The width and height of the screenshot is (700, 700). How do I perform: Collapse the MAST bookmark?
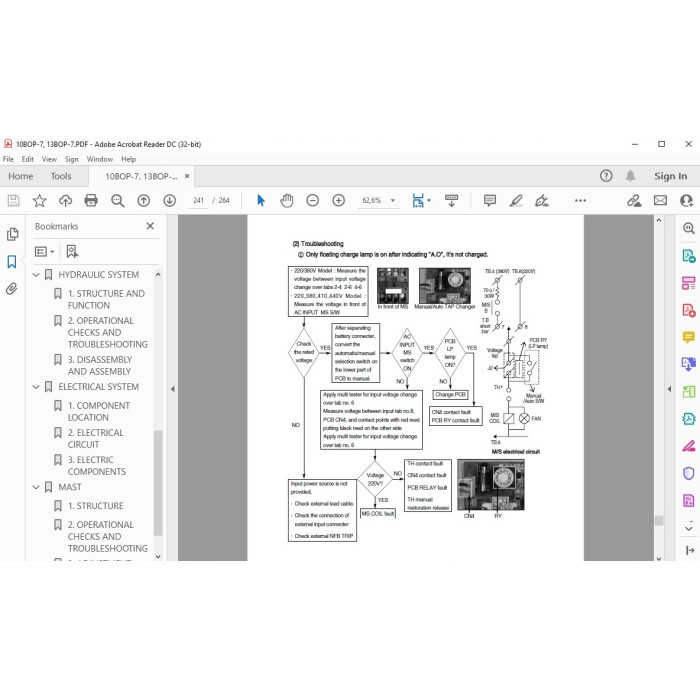tap(36, 488)
